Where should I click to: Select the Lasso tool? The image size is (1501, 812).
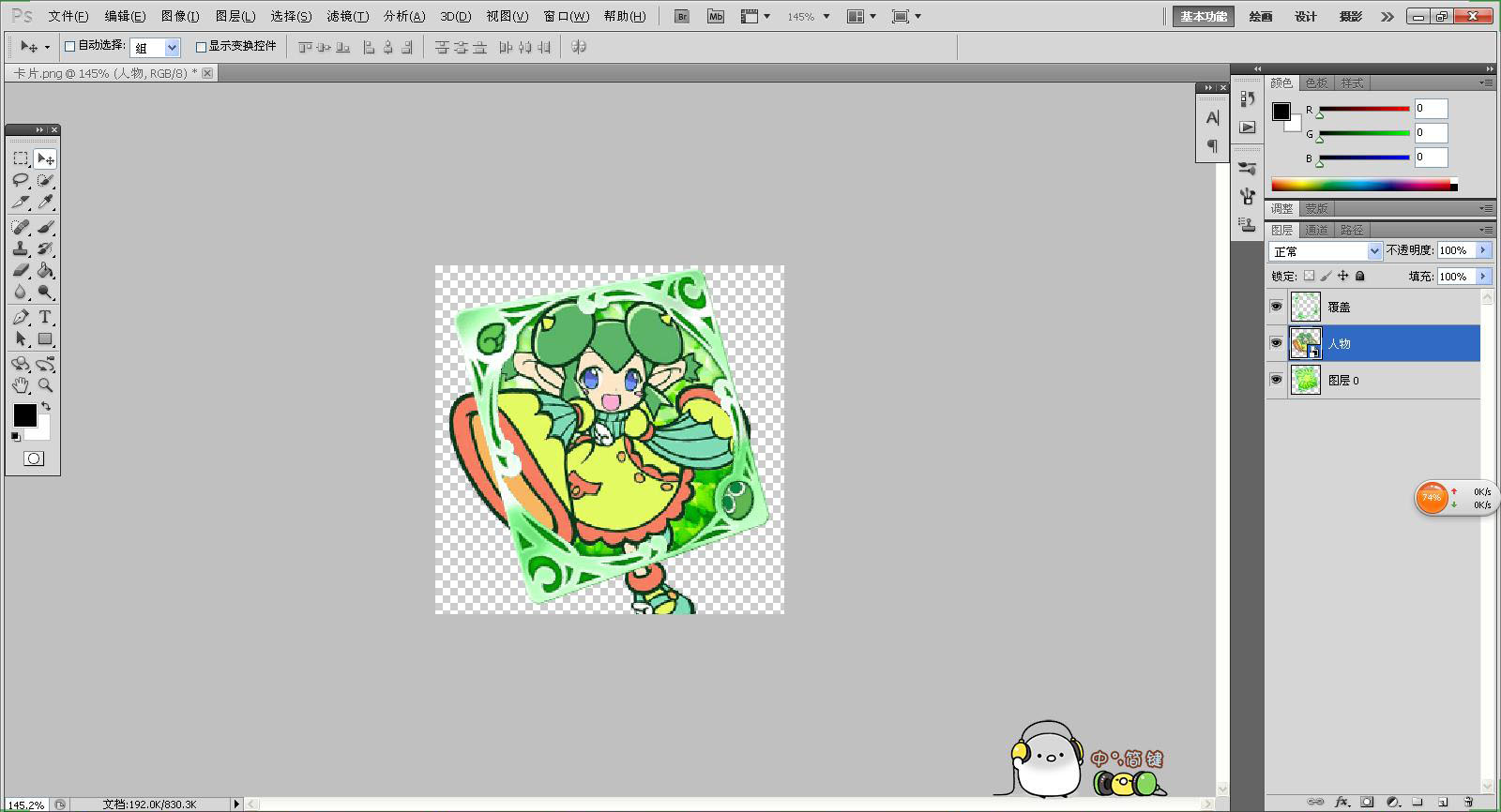click(x=21, y=180)
